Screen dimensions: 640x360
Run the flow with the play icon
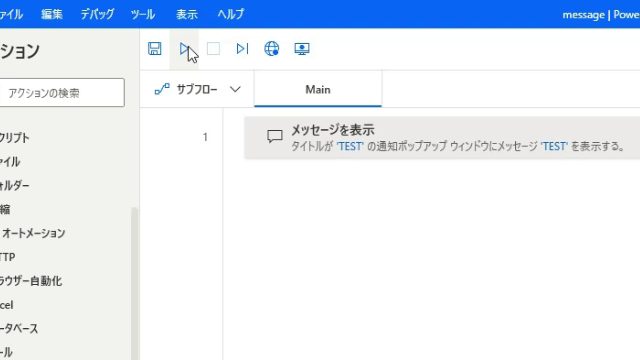pyautogui.click(x=184, y=49)
